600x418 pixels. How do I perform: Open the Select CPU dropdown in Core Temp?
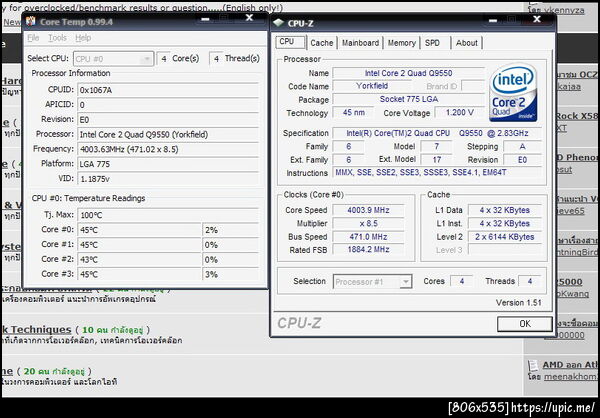tap(114, 59)
